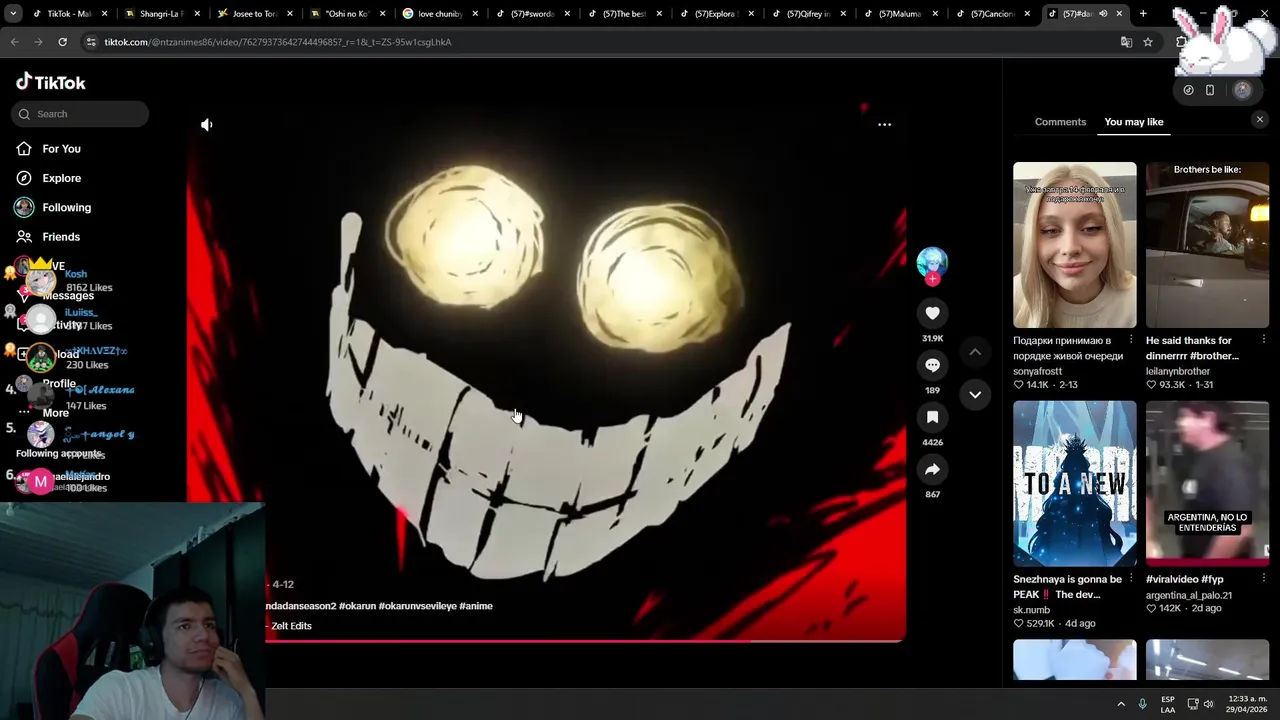Open profile avatar in header pill

(x=1242, y=90)
